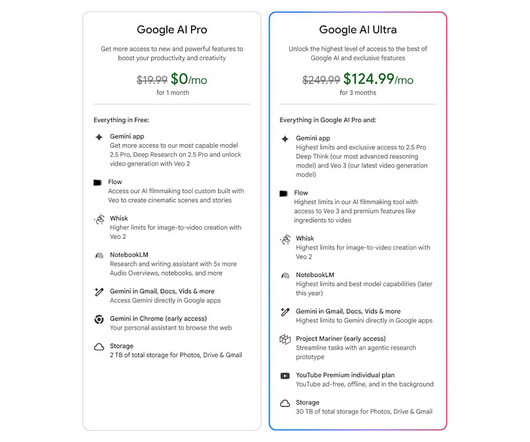Click the Gemini in Chrome icon
This screenshot has width=530, height=442.
pos(99,319)
